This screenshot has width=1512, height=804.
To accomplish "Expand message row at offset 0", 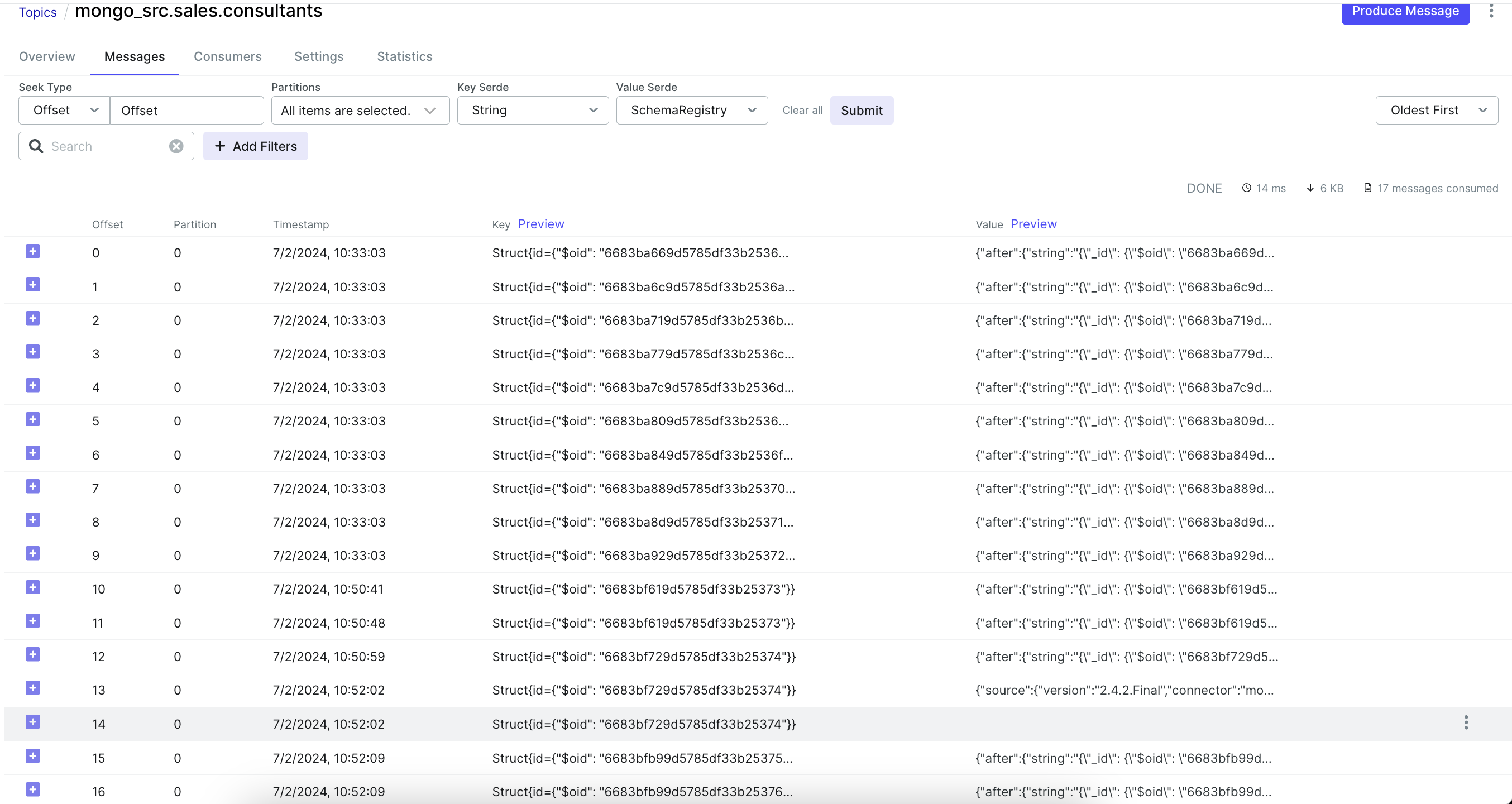I will [x=33, y=252].
